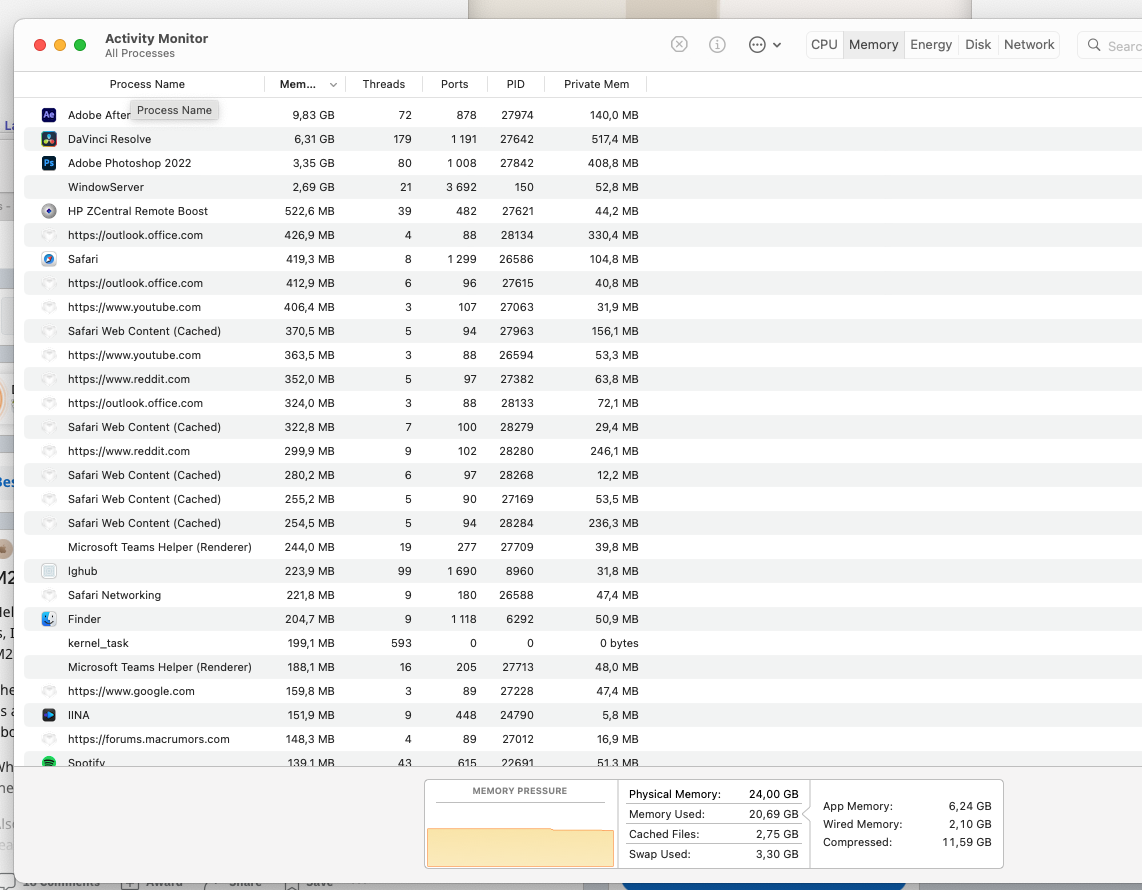The height and width of the screenshot is (890, 1142).
Task: Click the Safari compass icon
Action: point(49,259)
